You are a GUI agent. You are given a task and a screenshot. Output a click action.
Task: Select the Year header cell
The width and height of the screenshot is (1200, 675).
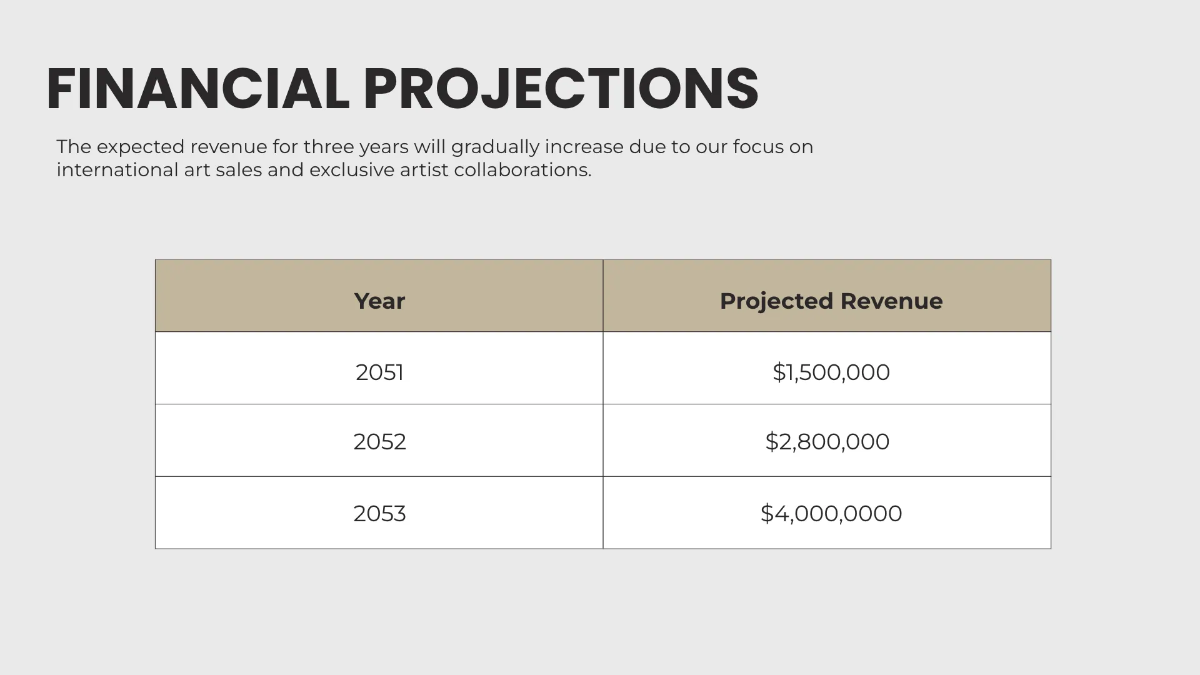[379, 301]
